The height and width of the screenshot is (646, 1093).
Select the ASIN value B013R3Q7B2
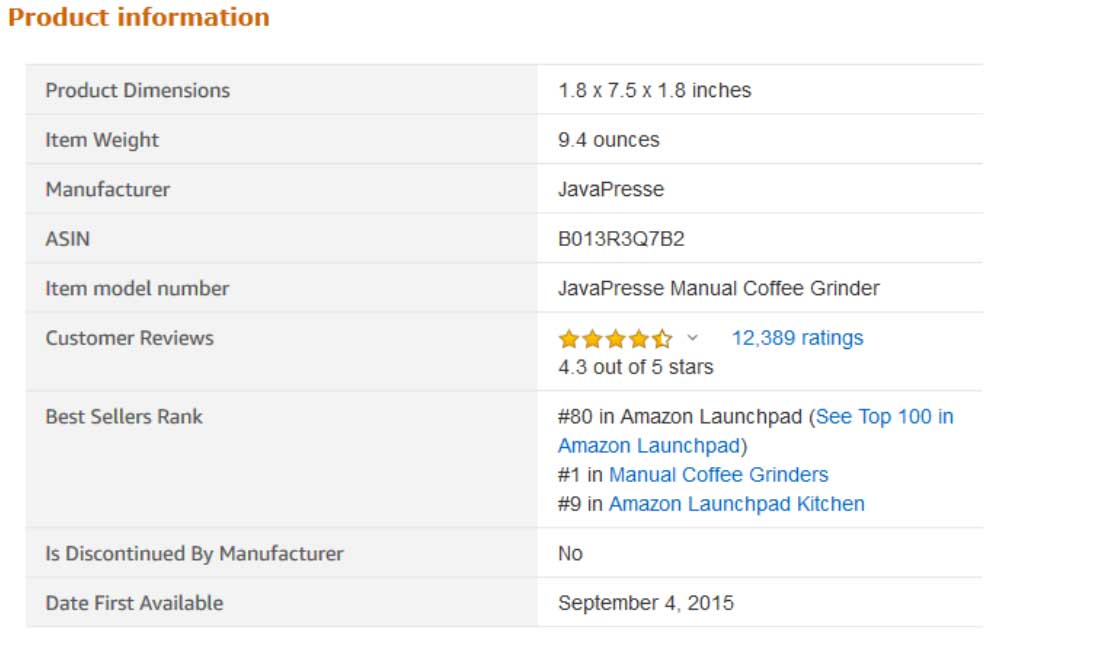(x=621, y=239)
